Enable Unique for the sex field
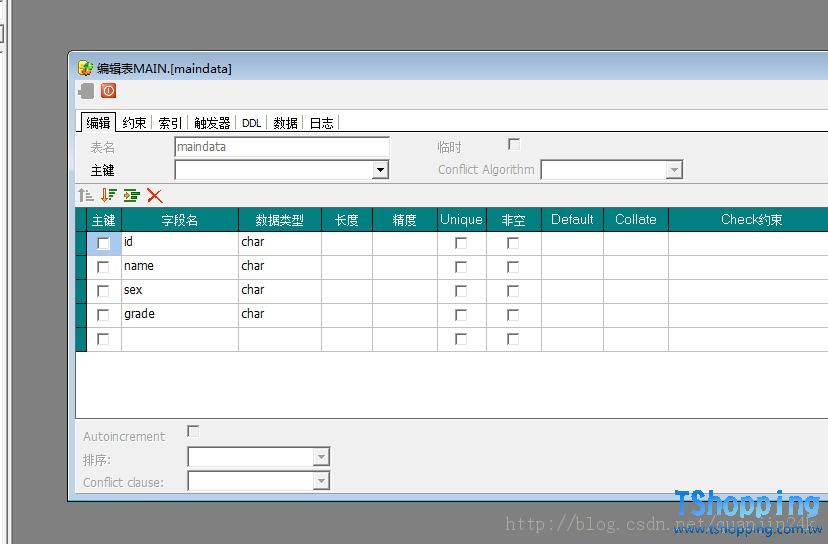This screenshot has width=828, height=544. [x=461, y=291]
